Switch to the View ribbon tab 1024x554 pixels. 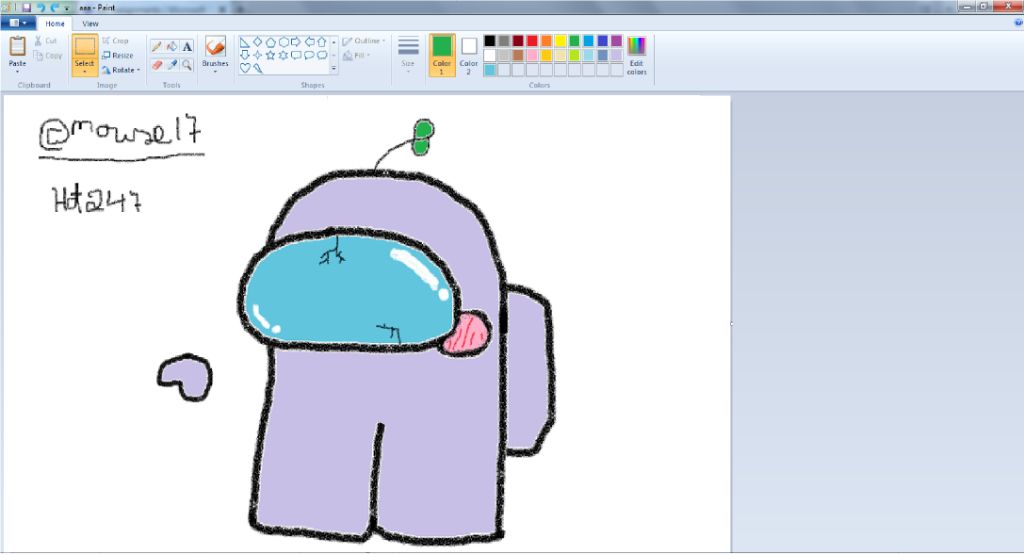[x=90, y=24]
